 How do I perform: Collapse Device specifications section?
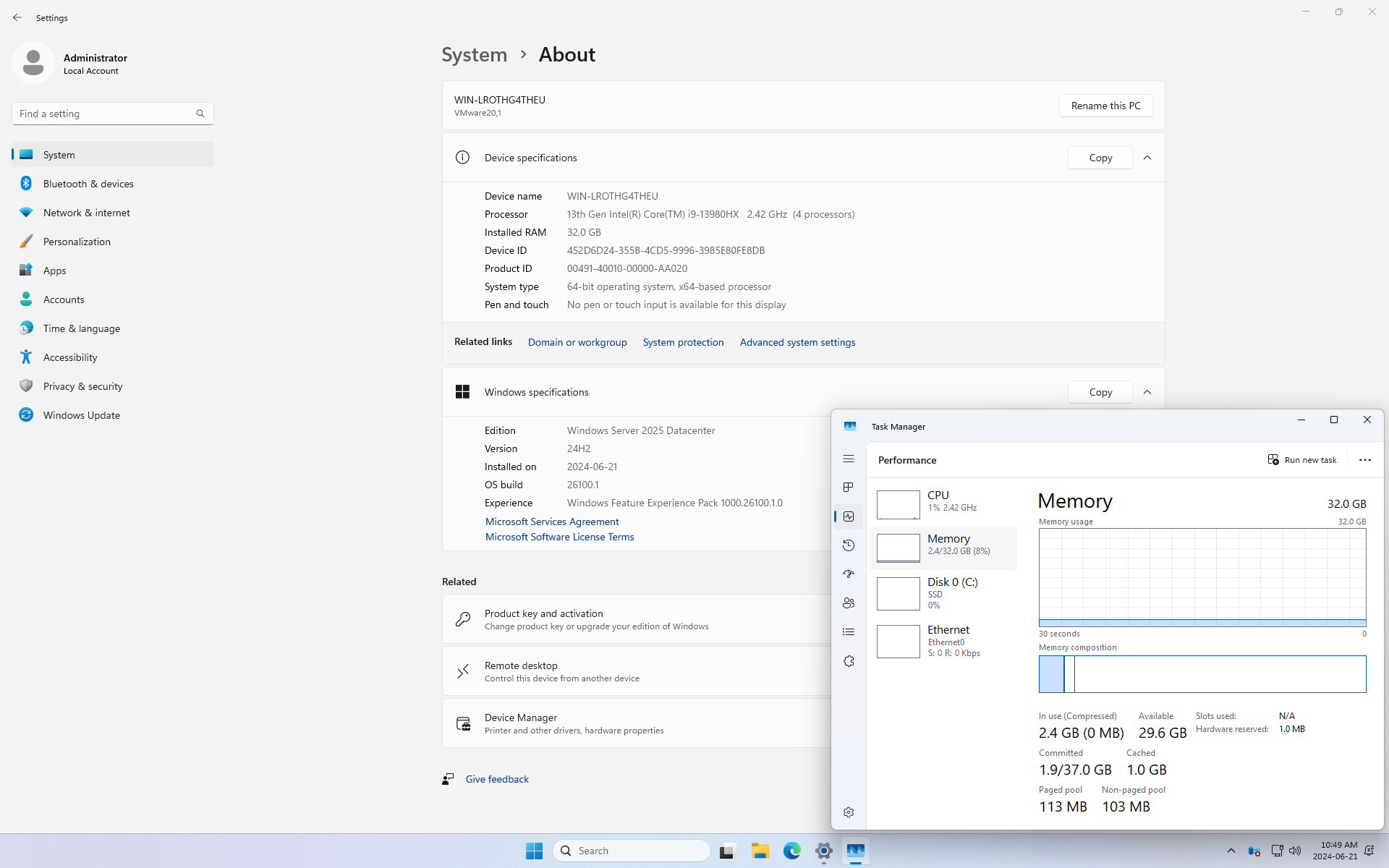[x=1147, y=158]
